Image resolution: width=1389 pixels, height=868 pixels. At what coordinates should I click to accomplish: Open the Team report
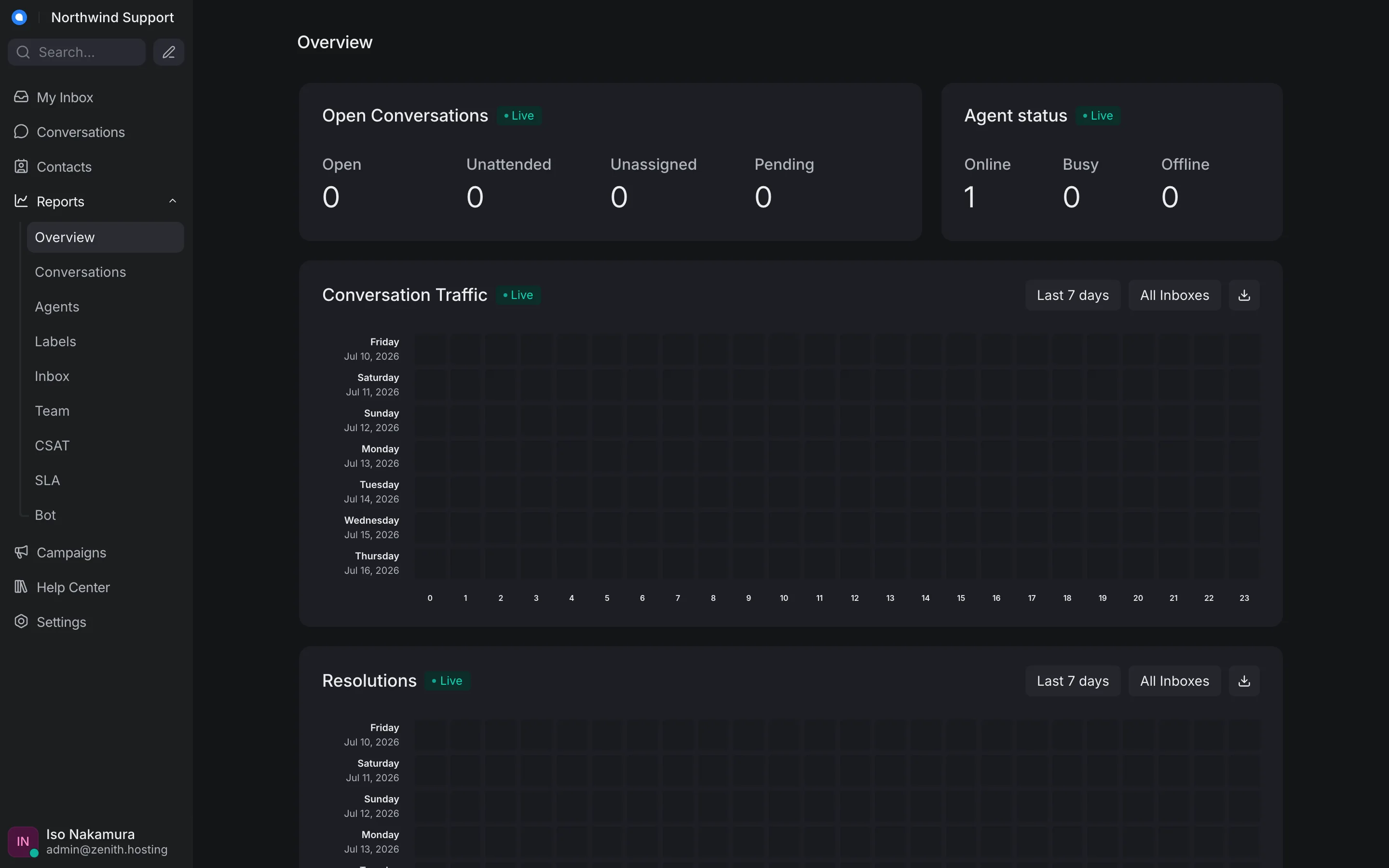pyautogui.click(x=106, y=411)
